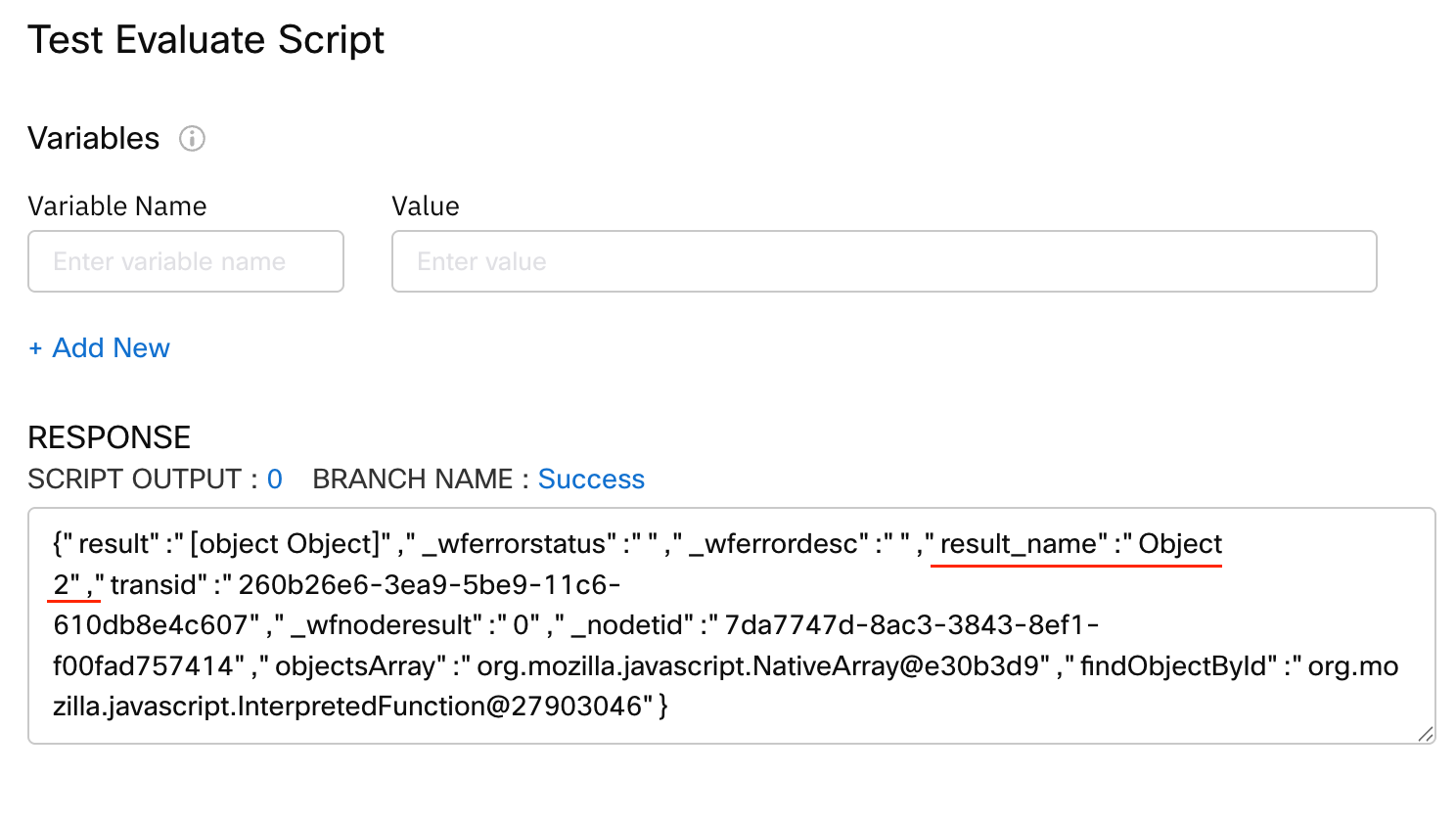Click the script output value 0
The image size is (1456, 822).
pos(275,479)
